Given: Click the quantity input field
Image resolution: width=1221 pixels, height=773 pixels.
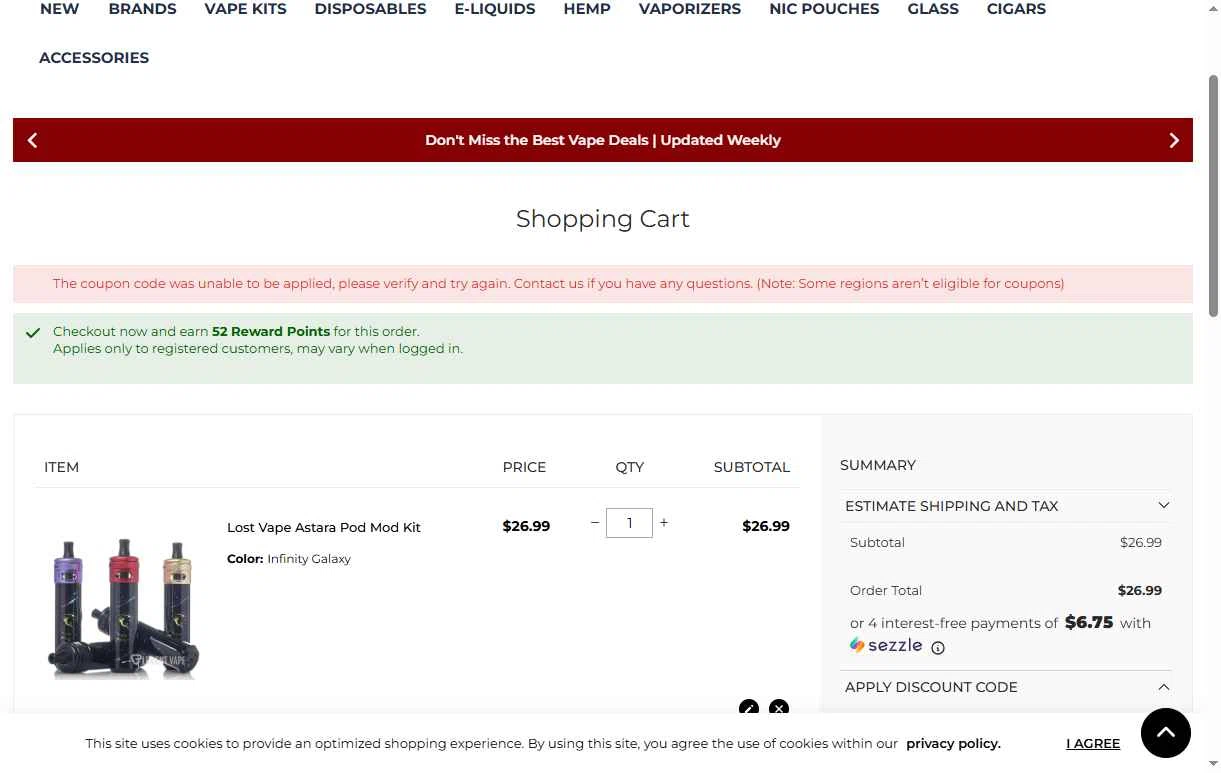Looking at the screenshot, I should tap(629, 523).
